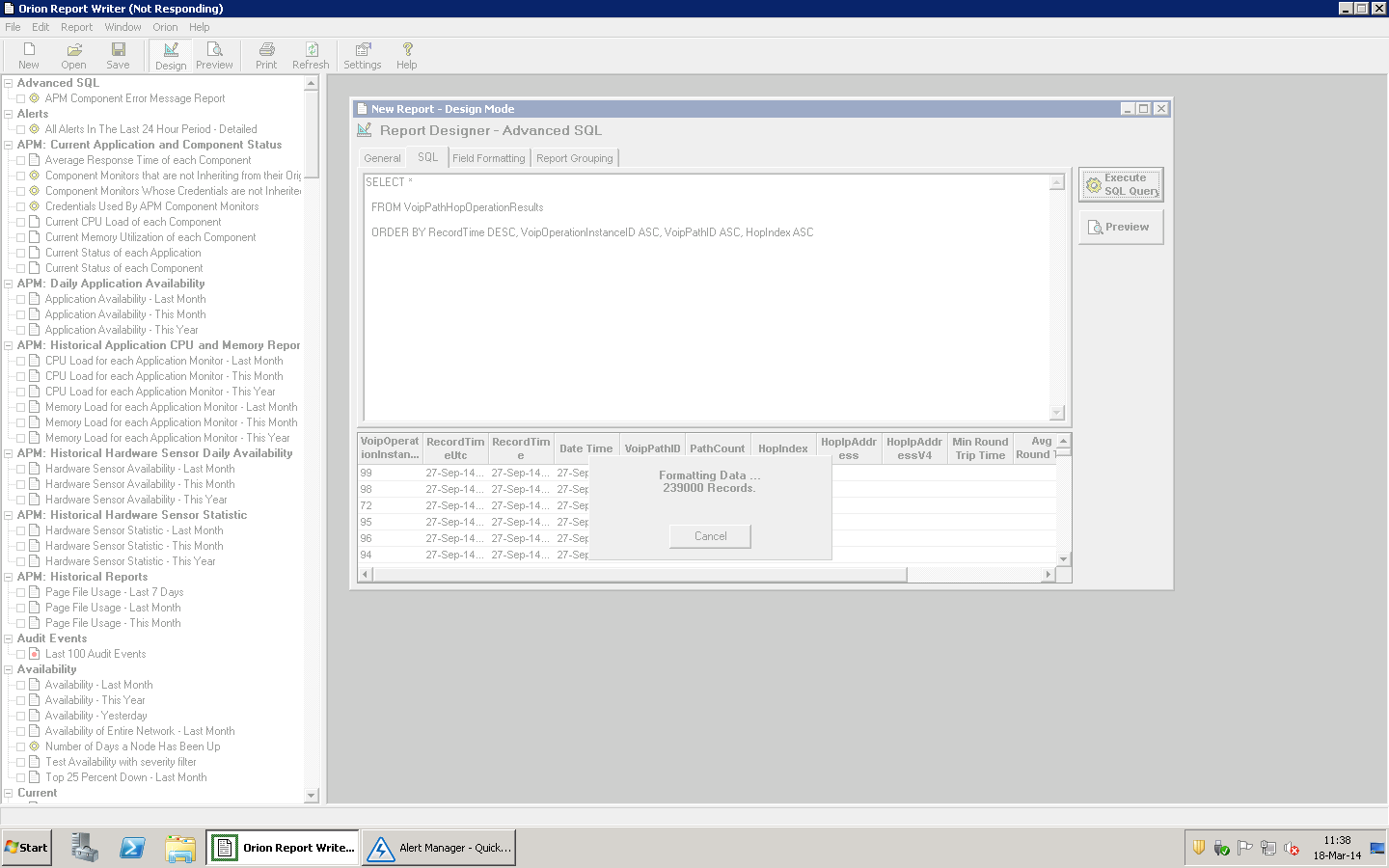Open a report with Open toolbar icon
The image size is (1389, 868).
click(x=73, y=56)
